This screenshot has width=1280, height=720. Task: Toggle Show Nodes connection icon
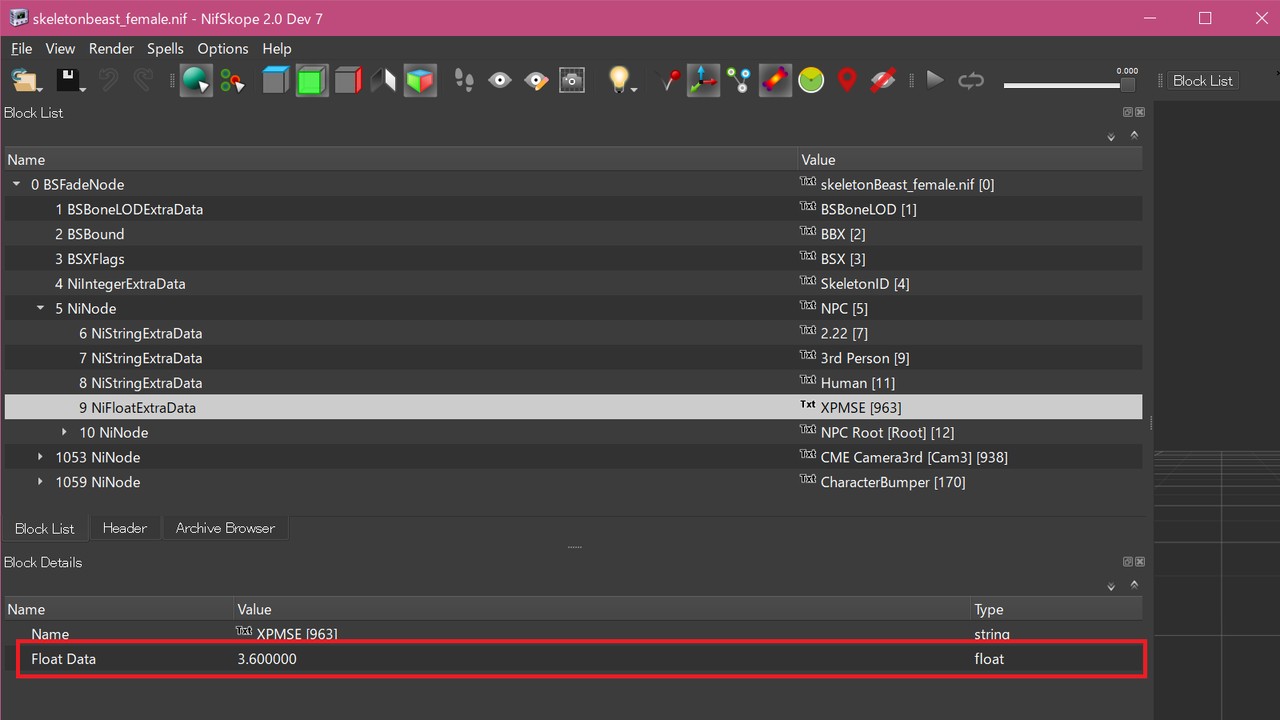coord(739,81)
